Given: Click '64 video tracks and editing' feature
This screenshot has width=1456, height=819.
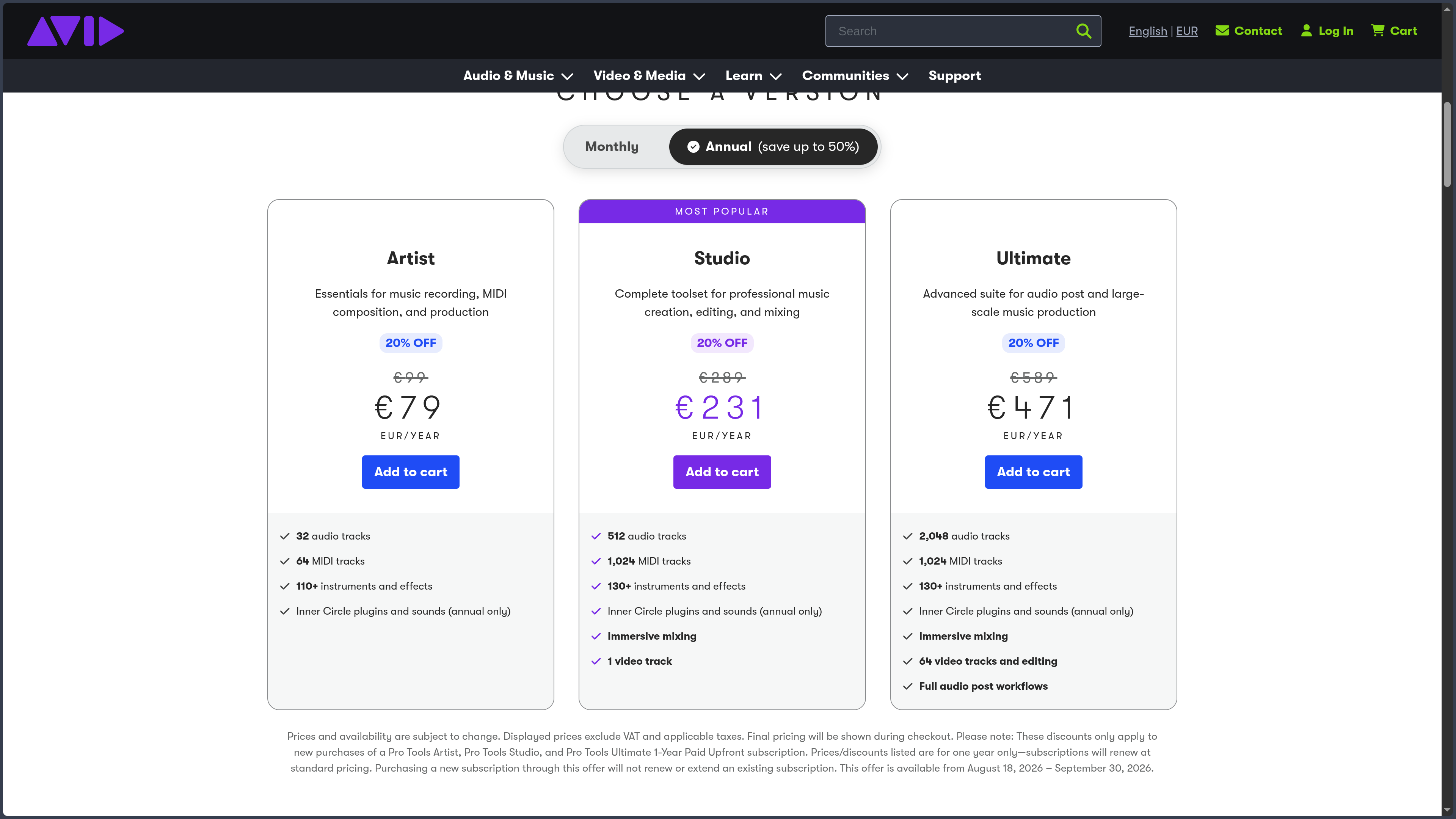Looking at the screenshot, I should coord(988,661).
